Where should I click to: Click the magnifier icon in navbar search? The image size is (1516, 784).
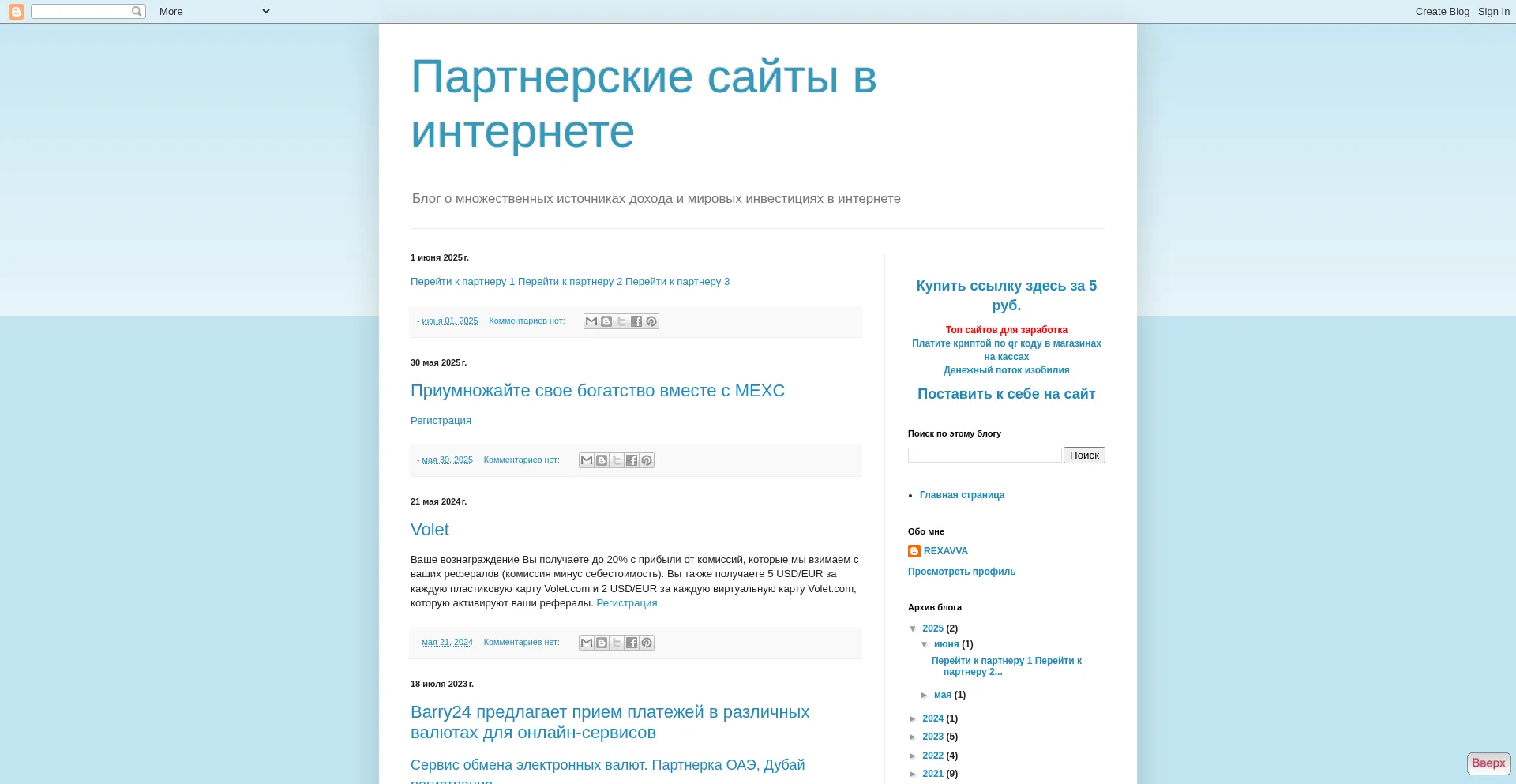click(x=137, y=12)
